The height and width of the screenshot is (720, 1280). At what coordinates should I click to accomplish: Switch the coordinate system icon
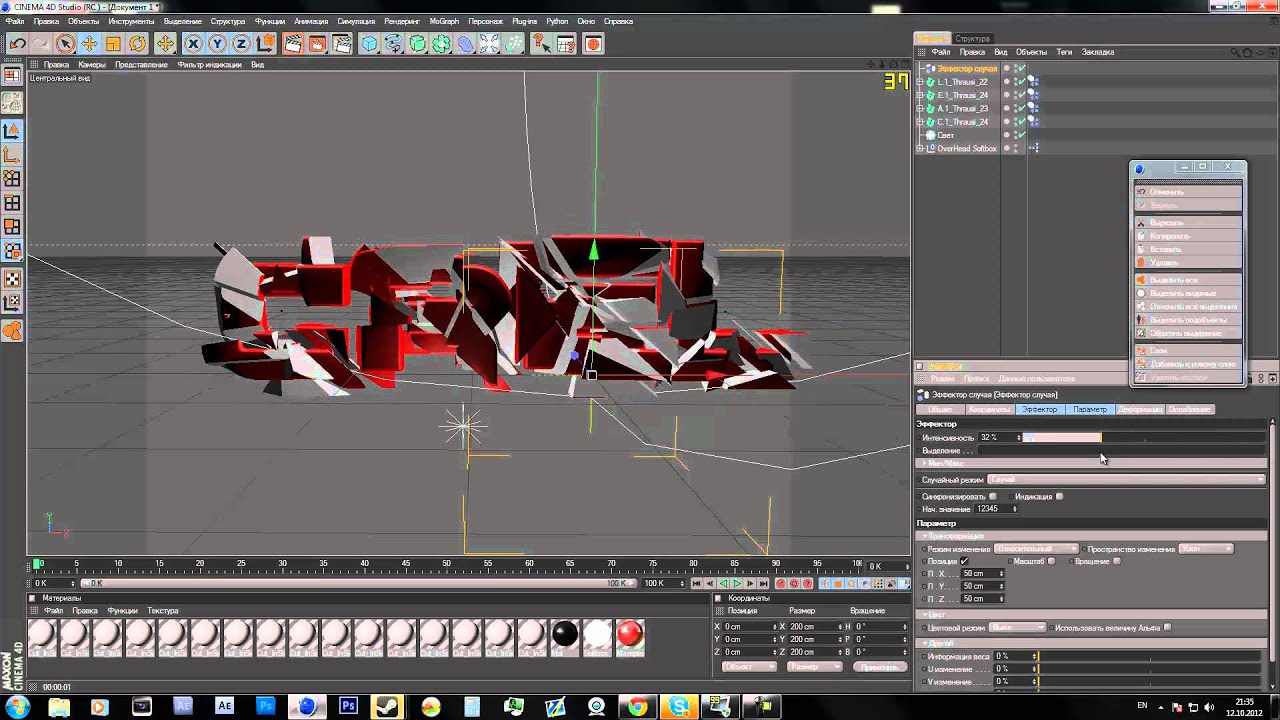pyautogui.click(x=265, y=44)
